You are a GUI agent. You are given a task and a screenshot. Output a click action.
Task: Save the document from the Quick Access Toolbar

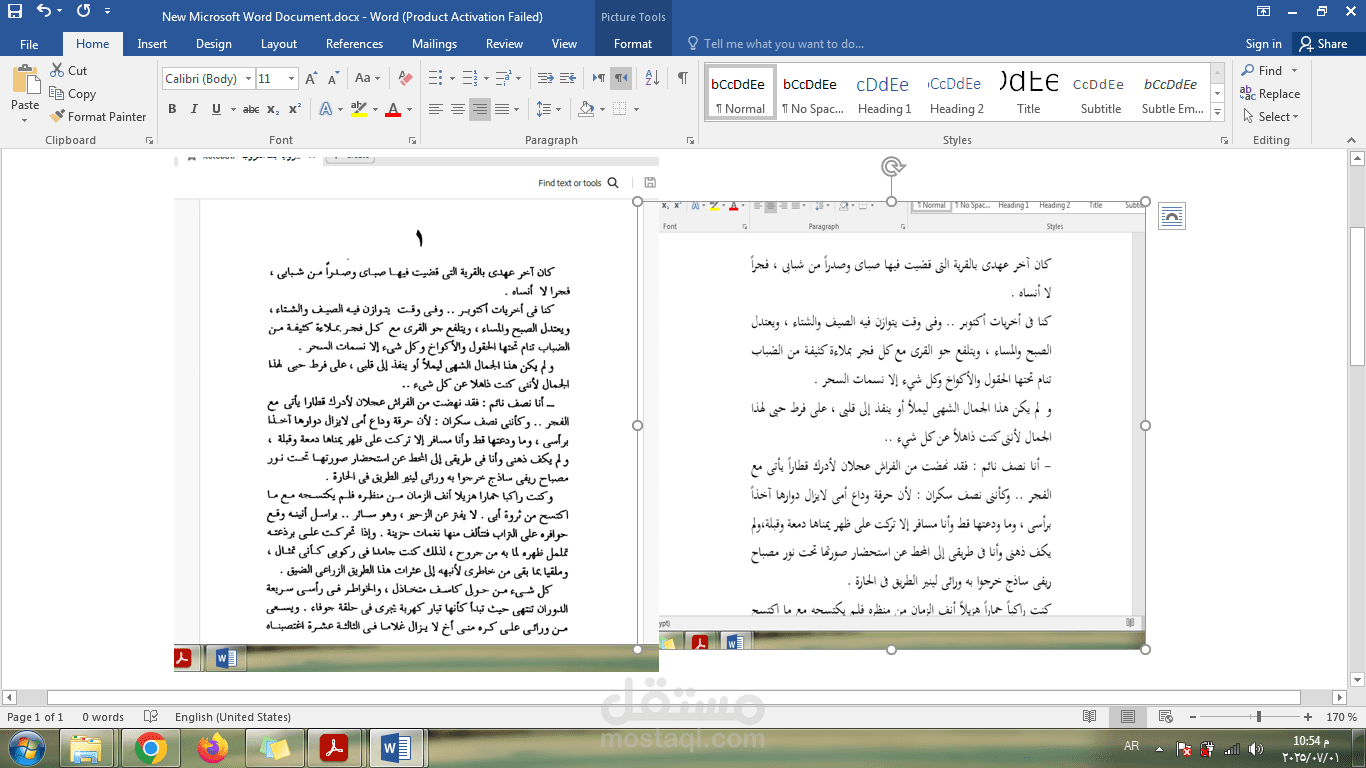16,12
